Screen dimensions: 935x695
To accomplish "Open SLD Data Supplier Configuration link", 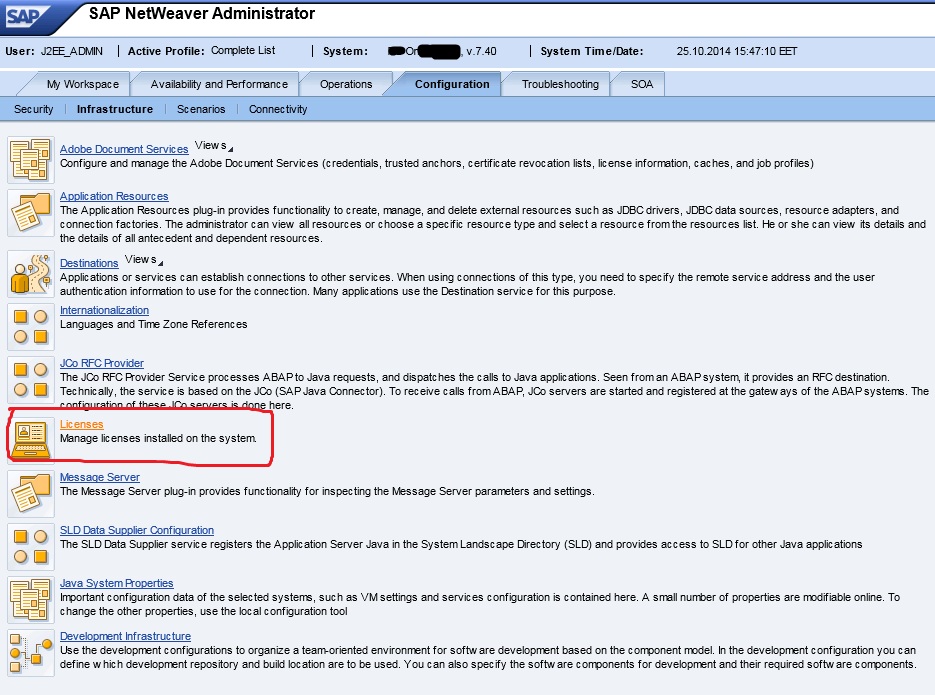I will point(137,530).
